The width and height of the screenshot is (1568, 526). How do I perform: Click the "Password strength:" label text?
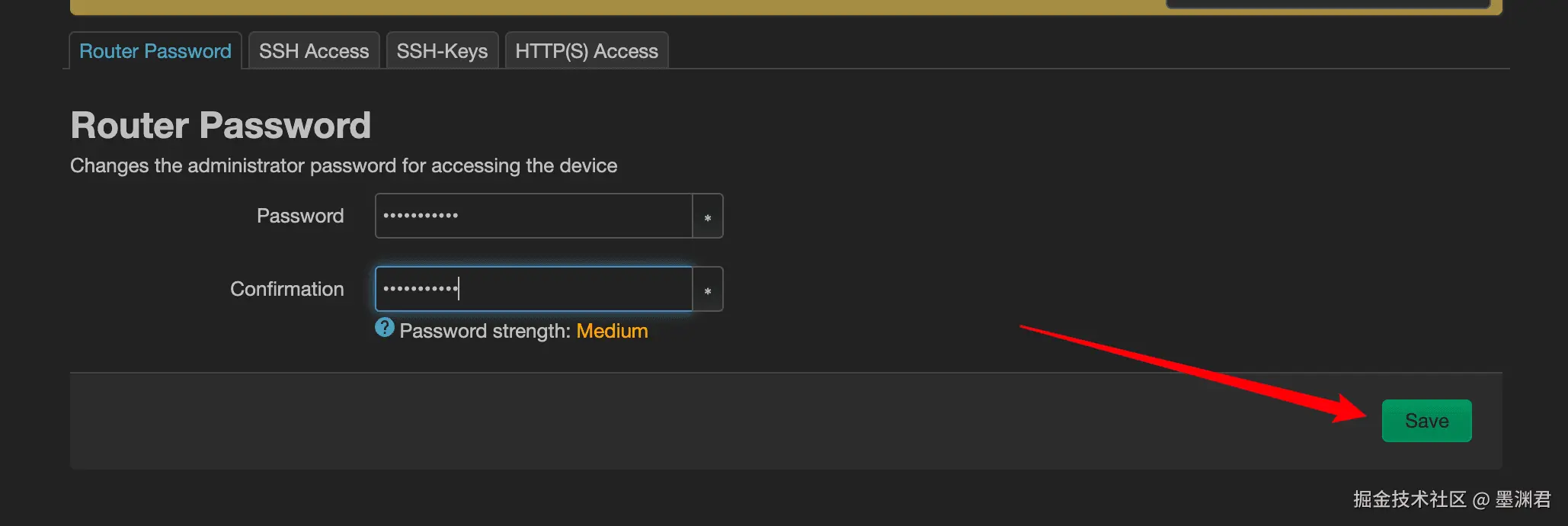485,331
